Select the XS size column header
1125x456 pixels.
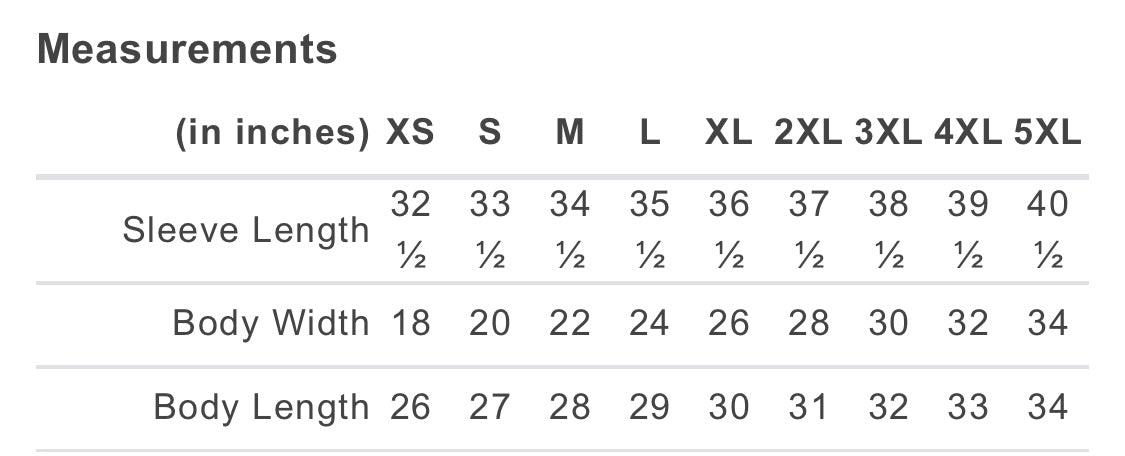pos(410,133)
